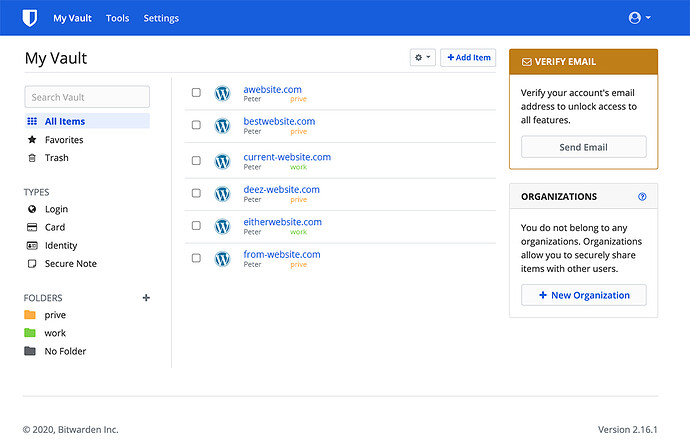Open the eitherwebsite.com entry
Screen dimensions: 690x445
click(x=283, y=222)
